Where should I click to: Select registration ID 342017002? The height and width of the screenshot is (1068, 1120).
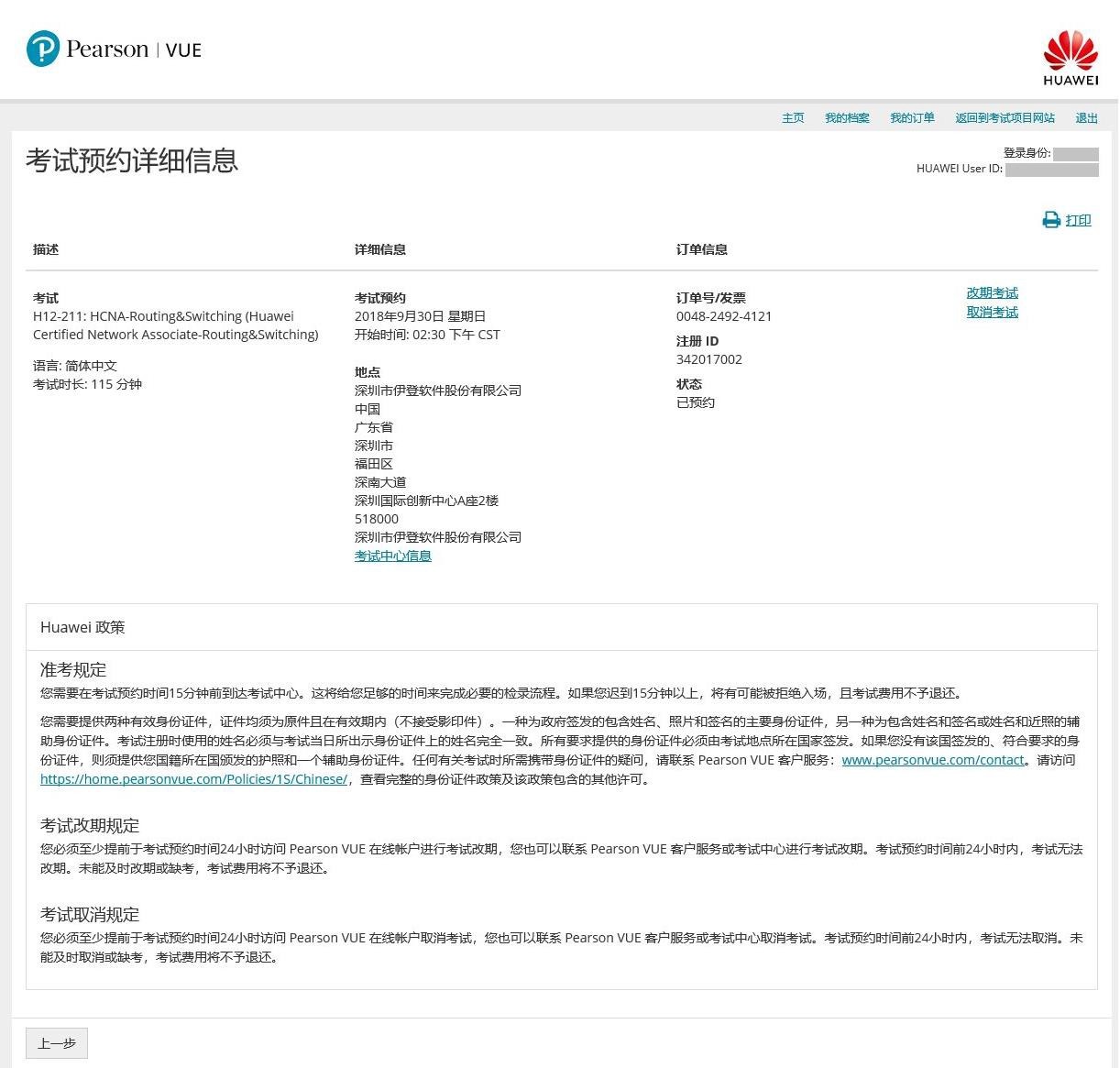pyautogui.click(x=709, y=359)
